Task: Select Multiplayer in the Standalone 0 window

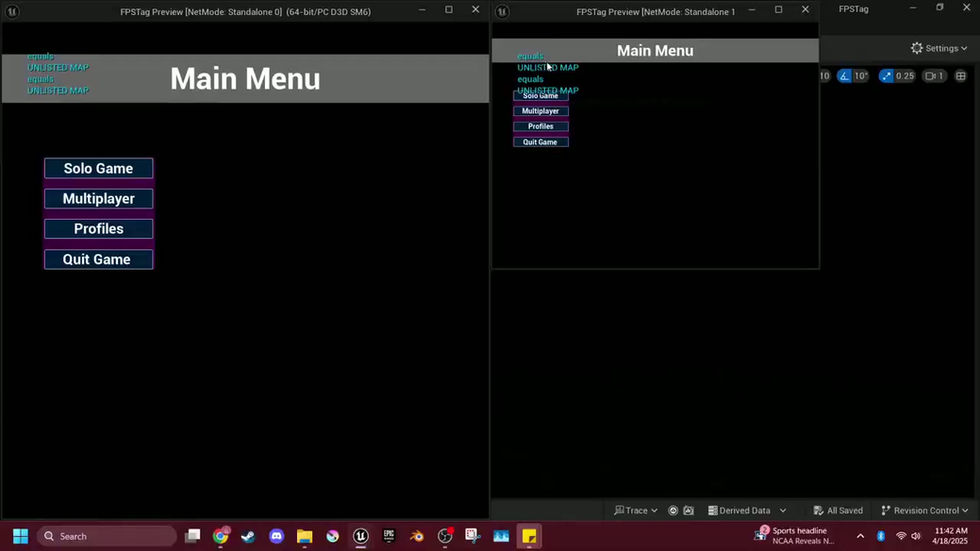Action: [x=99, y=199]
